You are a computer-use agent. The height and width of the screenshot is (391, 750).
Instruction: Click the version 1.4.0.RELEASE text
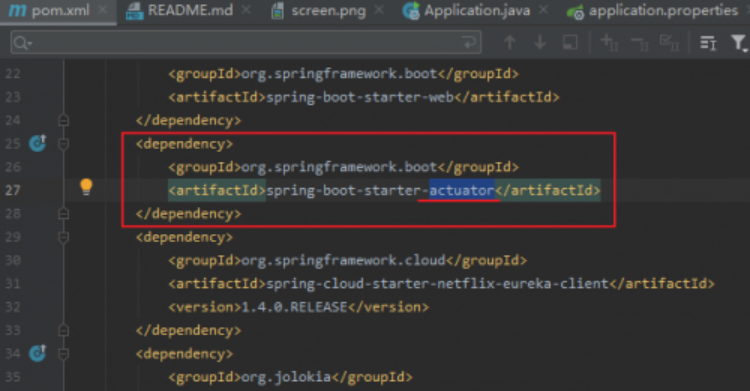[294, 307]
